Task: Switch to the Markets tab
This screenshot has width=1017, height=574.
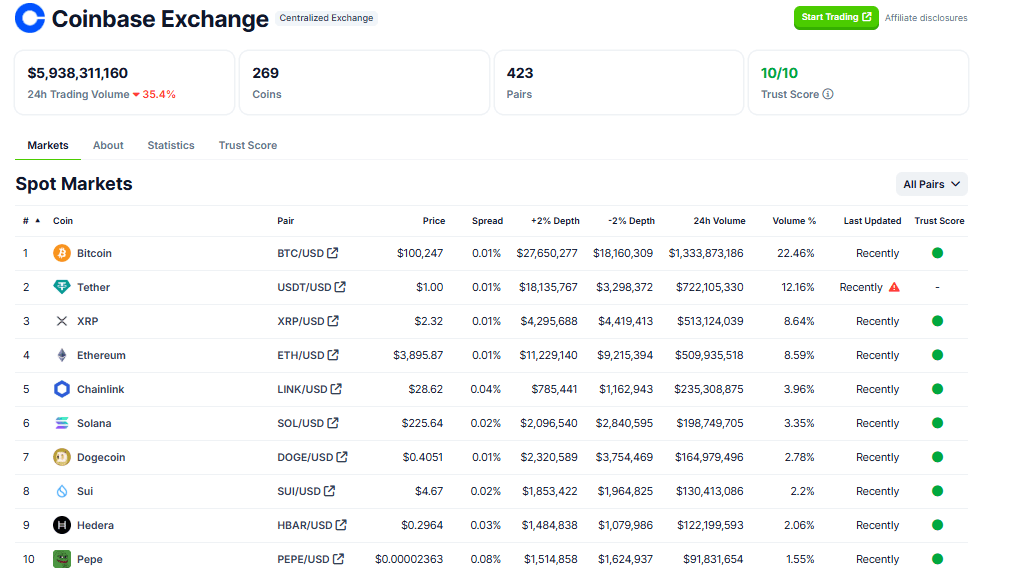Action: [x=48, y=145]
